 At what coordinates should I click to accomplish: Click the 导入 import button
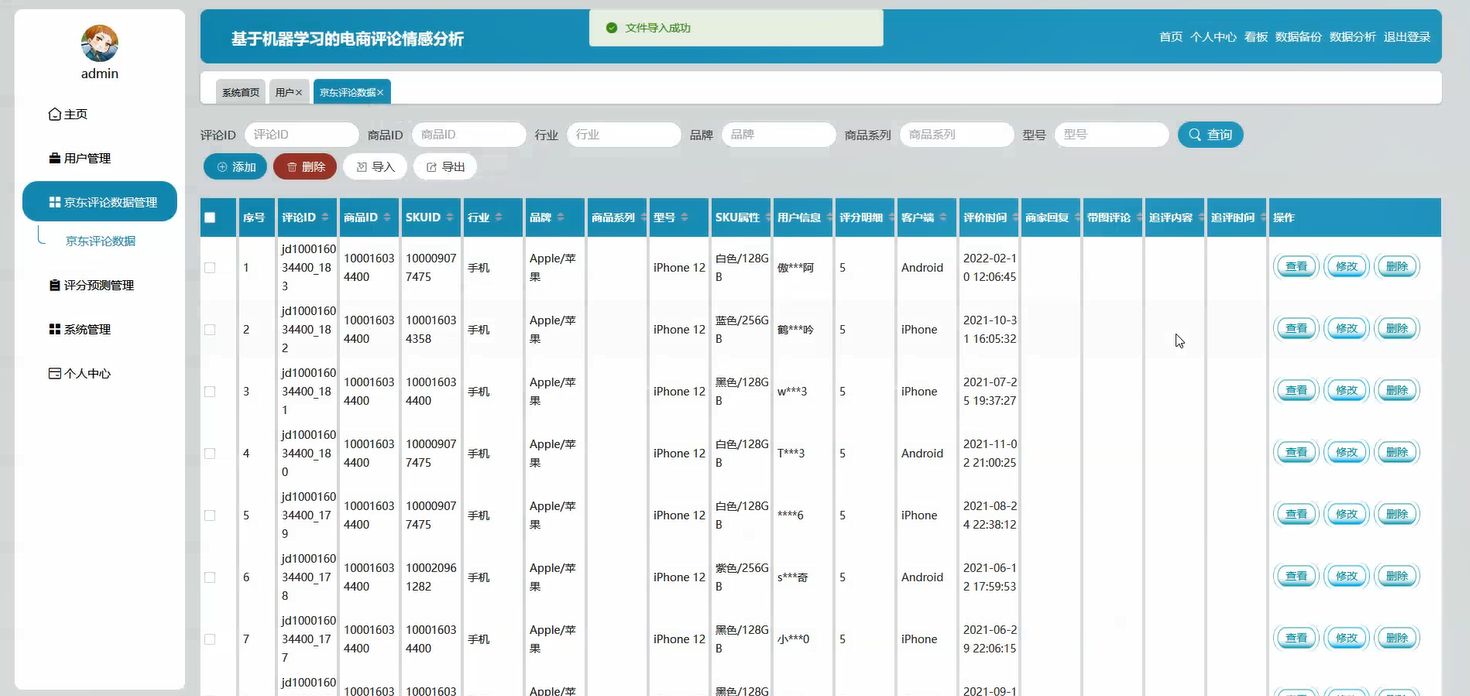pyautogui.click(x=375, y=167)
